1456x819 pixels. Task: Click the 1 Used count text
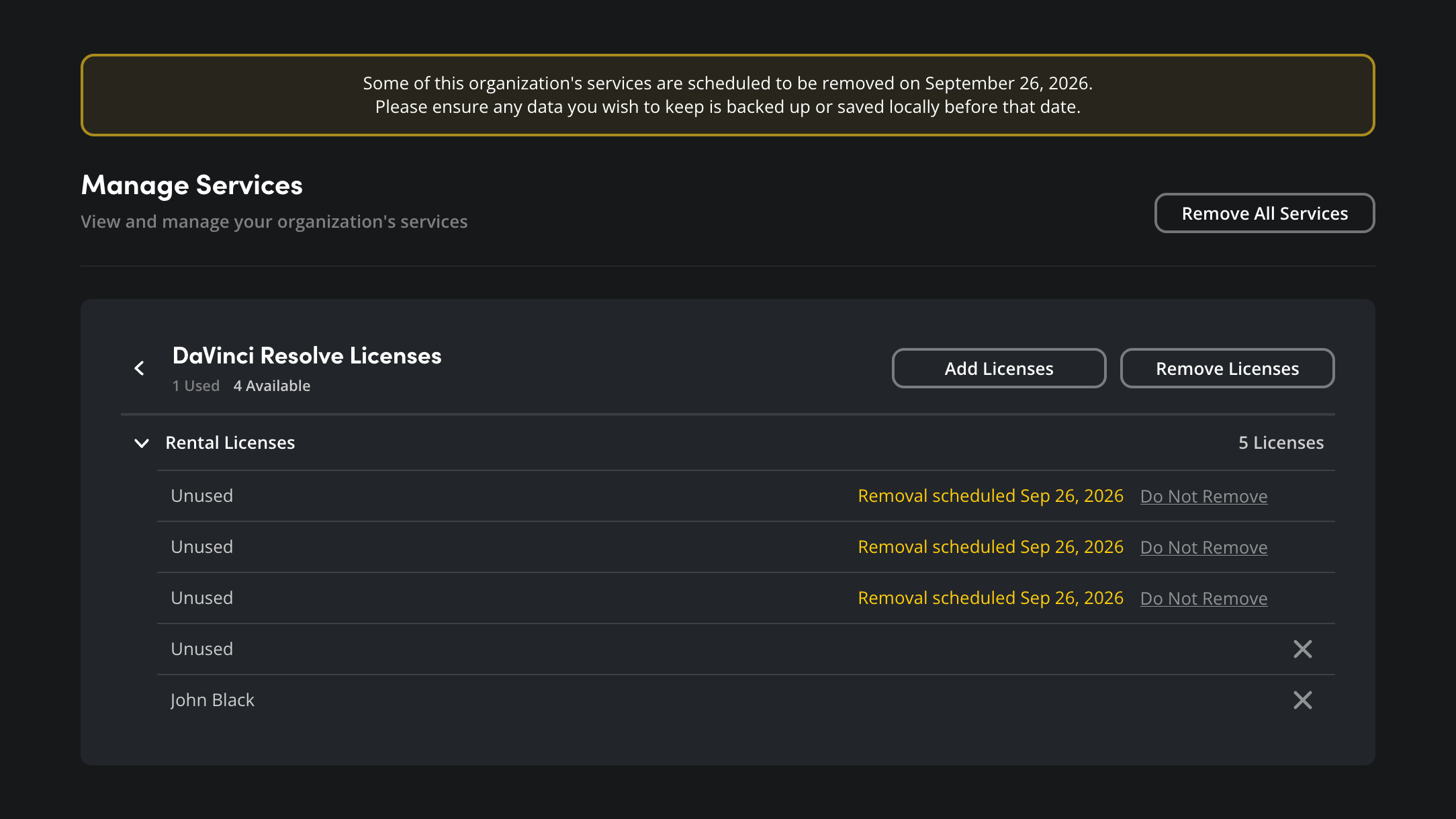[x=195, y=386]
